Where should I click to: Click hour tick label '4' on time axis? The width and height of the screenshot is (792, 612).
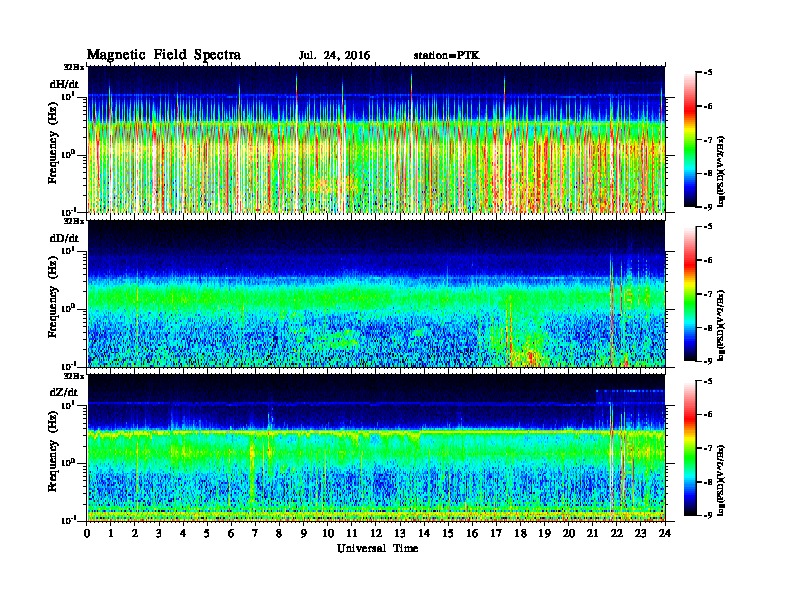(183, 534)
